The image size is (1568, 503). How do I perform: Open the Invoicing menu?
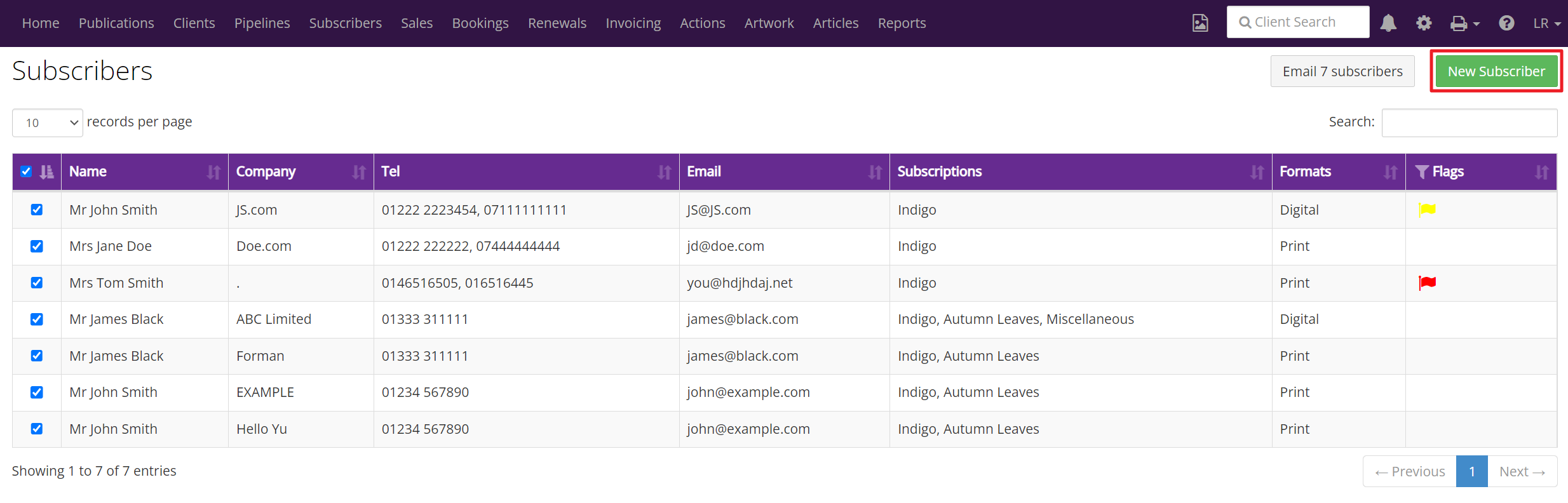coord(633,23)
